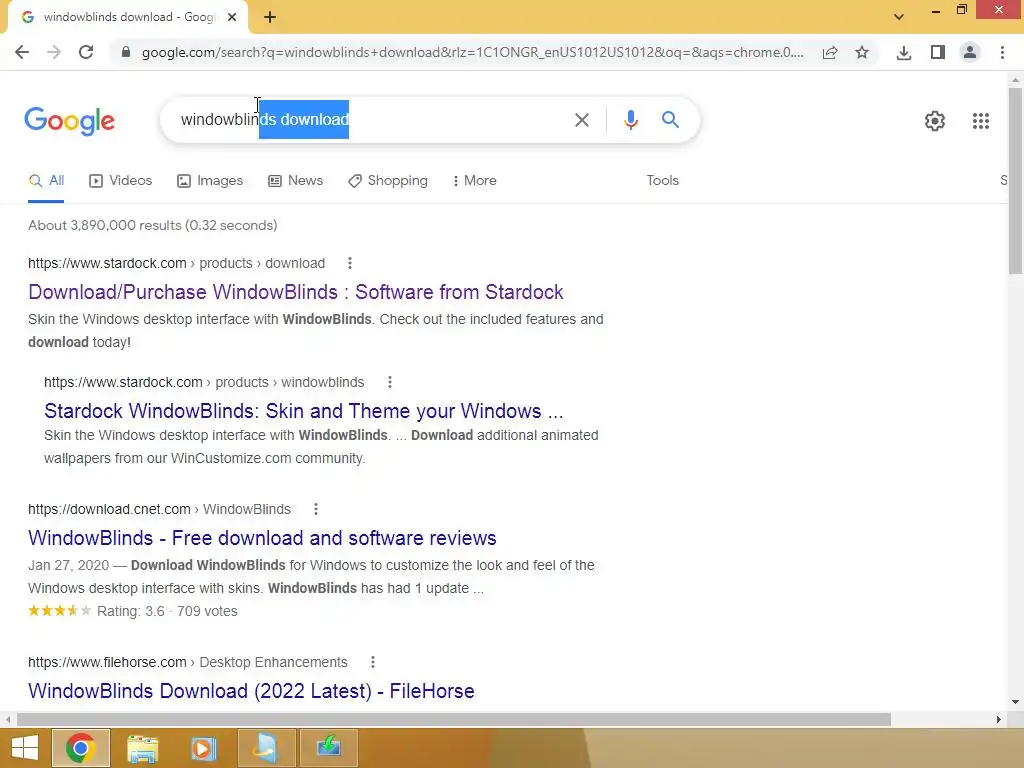The width and height of the screenshot is (1024, 768).
Task: Click Chrome icon in taskbar
Action: pyautogui.click(x=80, y=748)
